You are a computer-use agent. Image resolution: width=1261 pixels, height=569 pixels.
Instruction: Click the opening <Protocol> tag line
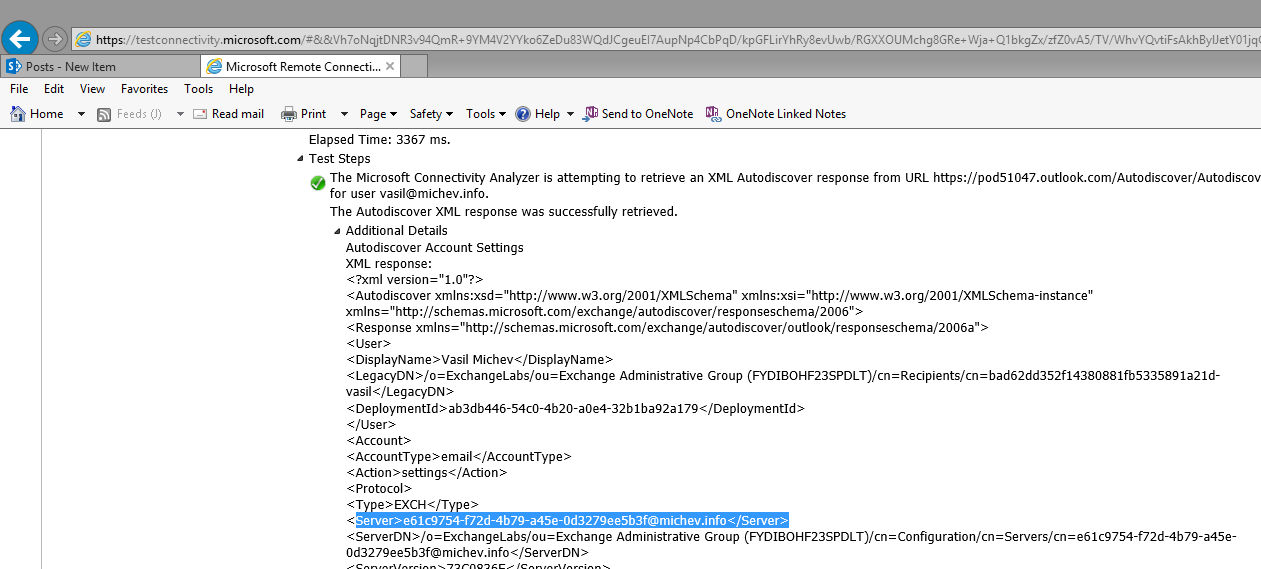click(378, 488)
